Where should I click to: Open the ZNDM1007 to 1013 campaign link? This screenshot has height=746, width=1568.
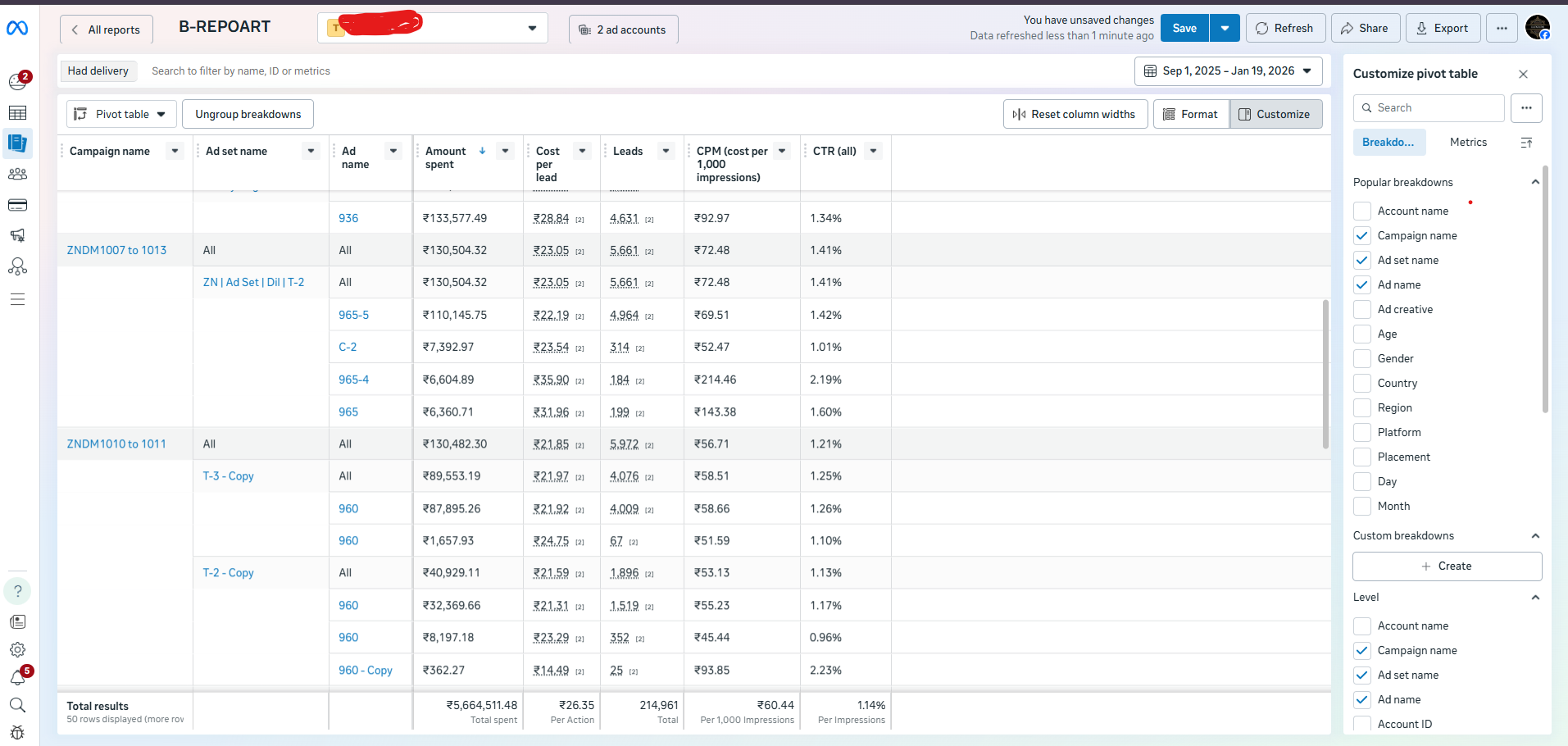pyautogui.click(x=116, y=250)
